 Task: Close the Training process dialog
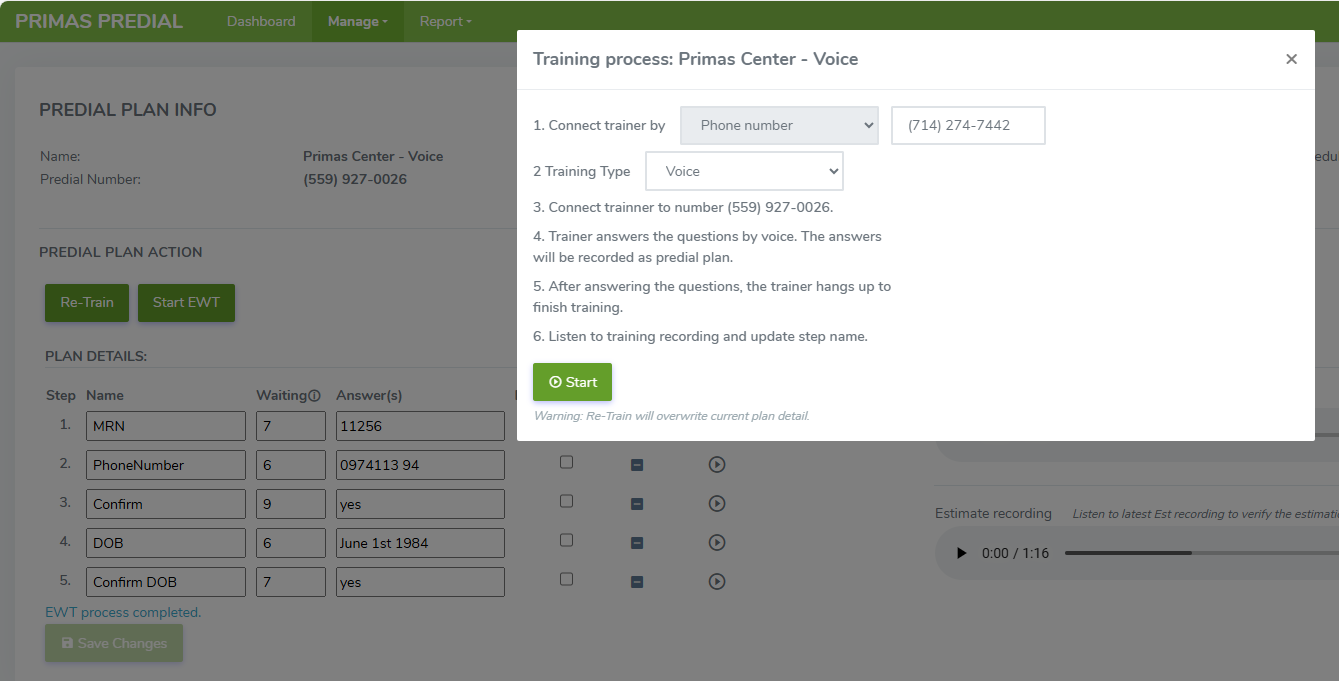[1291, 59]
